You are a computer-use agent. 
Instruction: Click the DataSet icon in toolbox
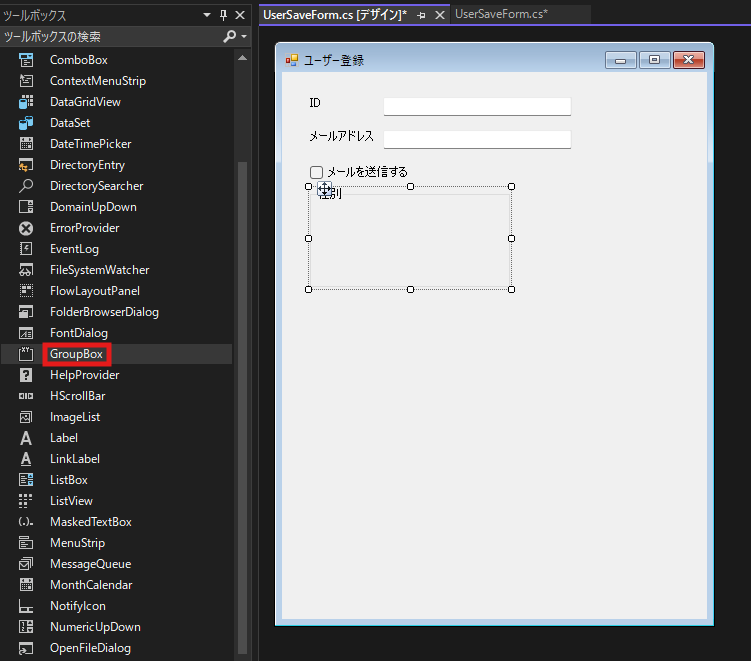(26, 123)
